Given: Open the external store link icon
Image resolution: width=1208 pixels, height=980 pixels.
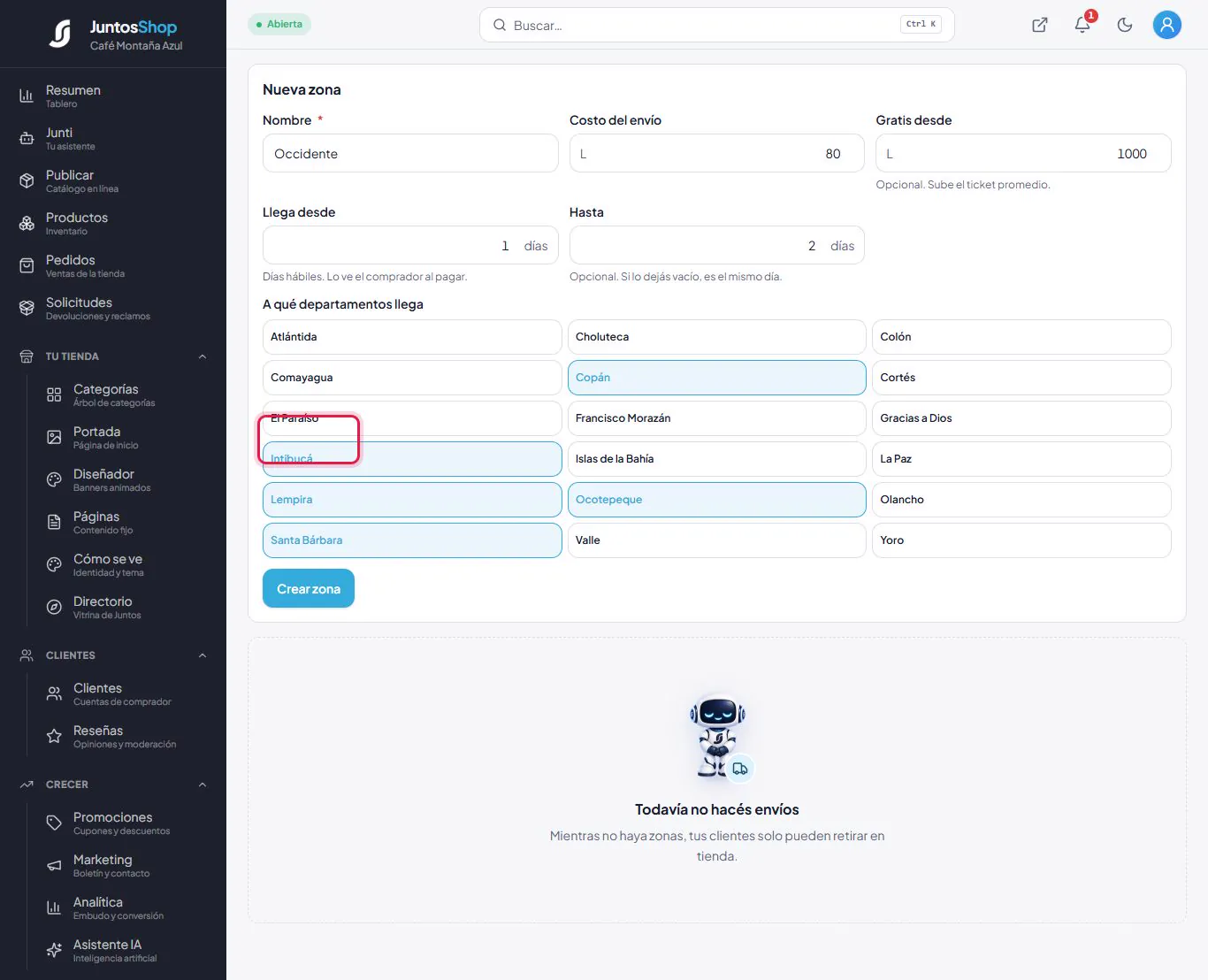Looking at the screenshot, I should 1040,25.
